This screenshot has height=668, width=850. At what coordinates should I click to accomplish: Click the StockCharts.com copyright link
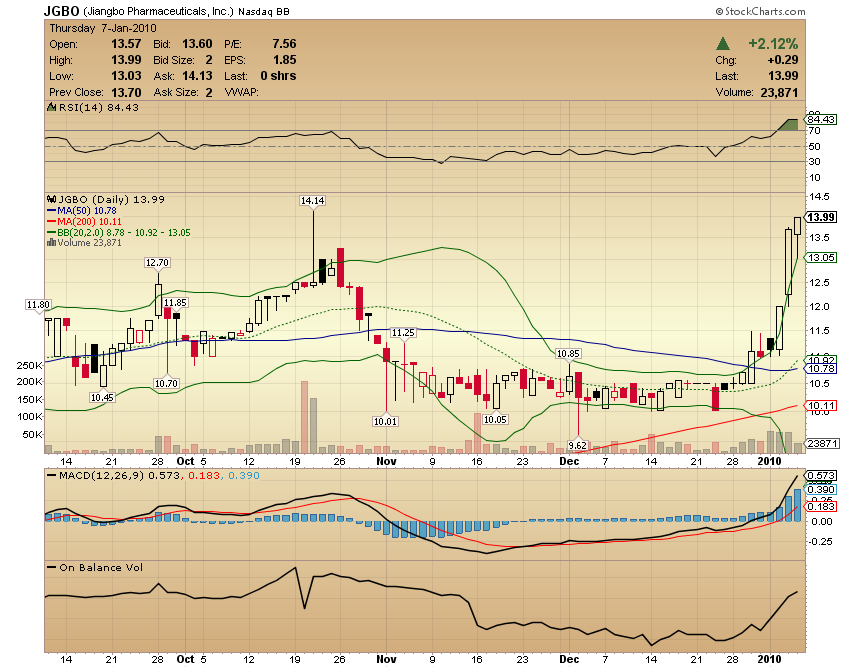tap(760, 11)
